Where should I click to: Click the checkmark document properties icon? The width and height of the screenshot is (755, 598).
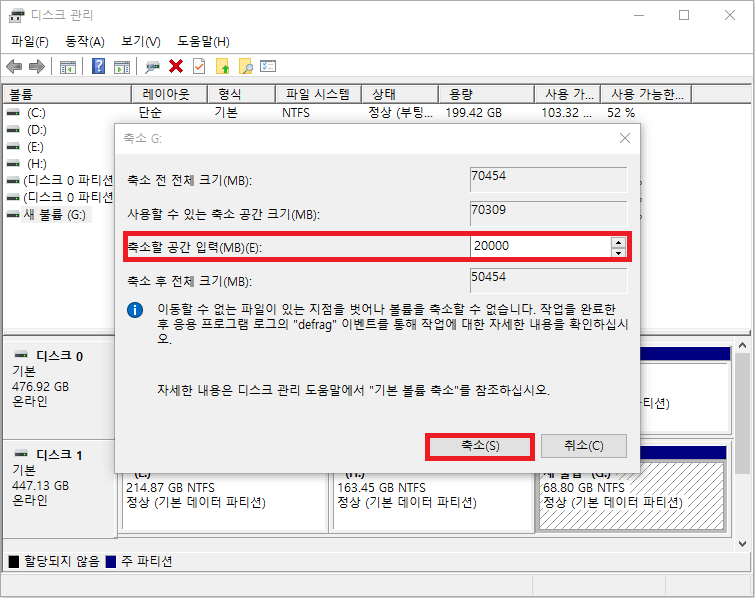tap(199, 66)
